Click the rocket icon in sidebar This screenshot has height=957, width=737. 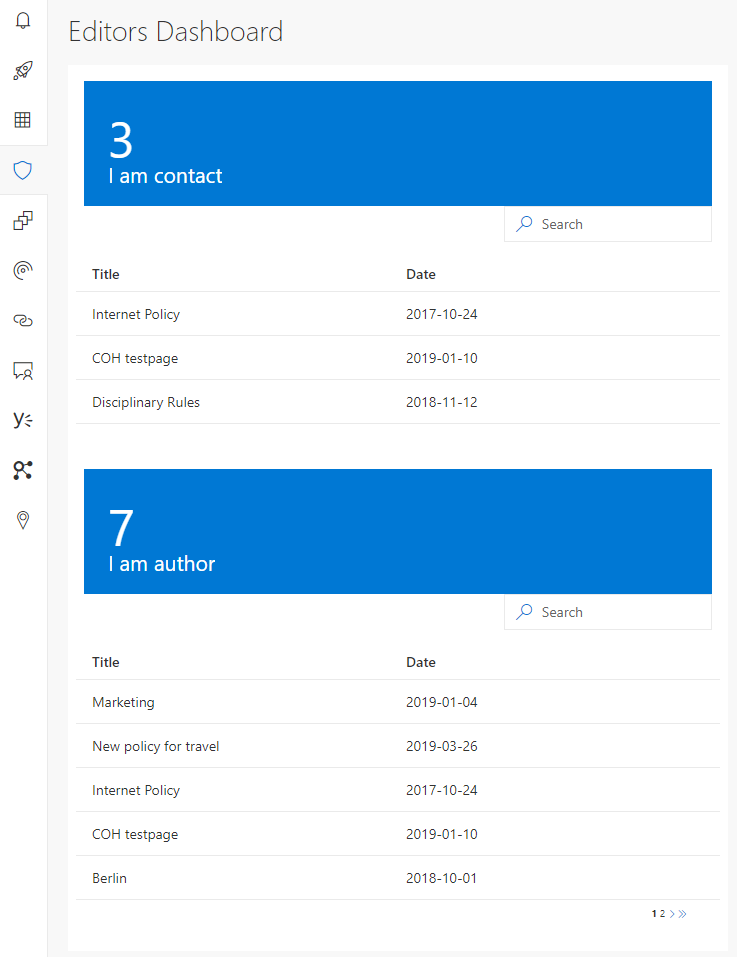23,70
